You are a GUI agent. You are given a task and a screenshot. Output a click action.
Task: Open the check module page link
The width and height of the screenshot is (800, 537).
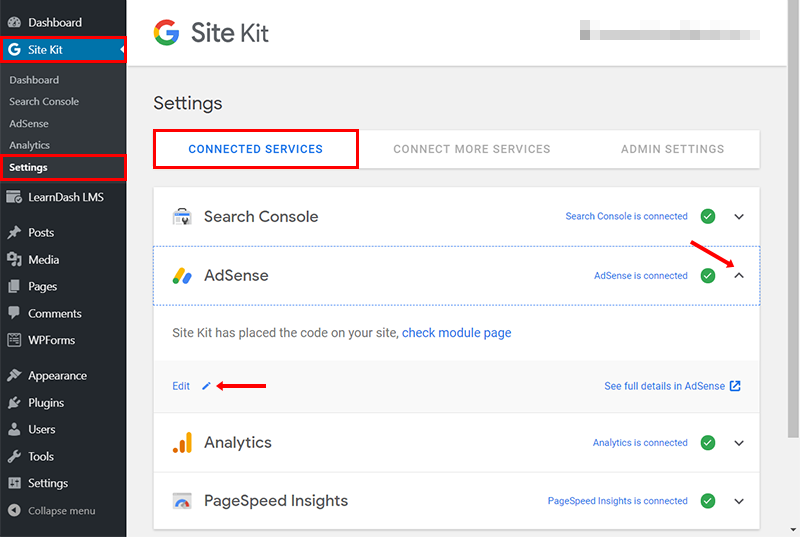click(x=457, y=333)
